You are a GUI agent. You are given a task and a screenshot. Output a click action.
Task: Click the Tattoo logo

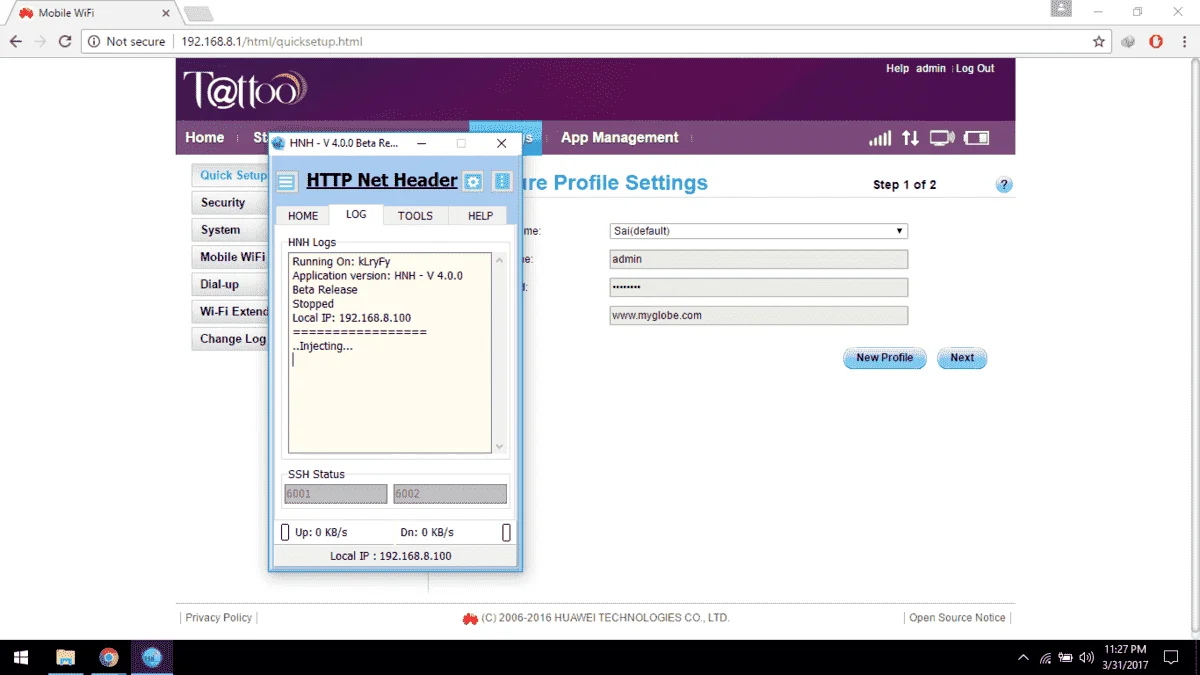244,90
